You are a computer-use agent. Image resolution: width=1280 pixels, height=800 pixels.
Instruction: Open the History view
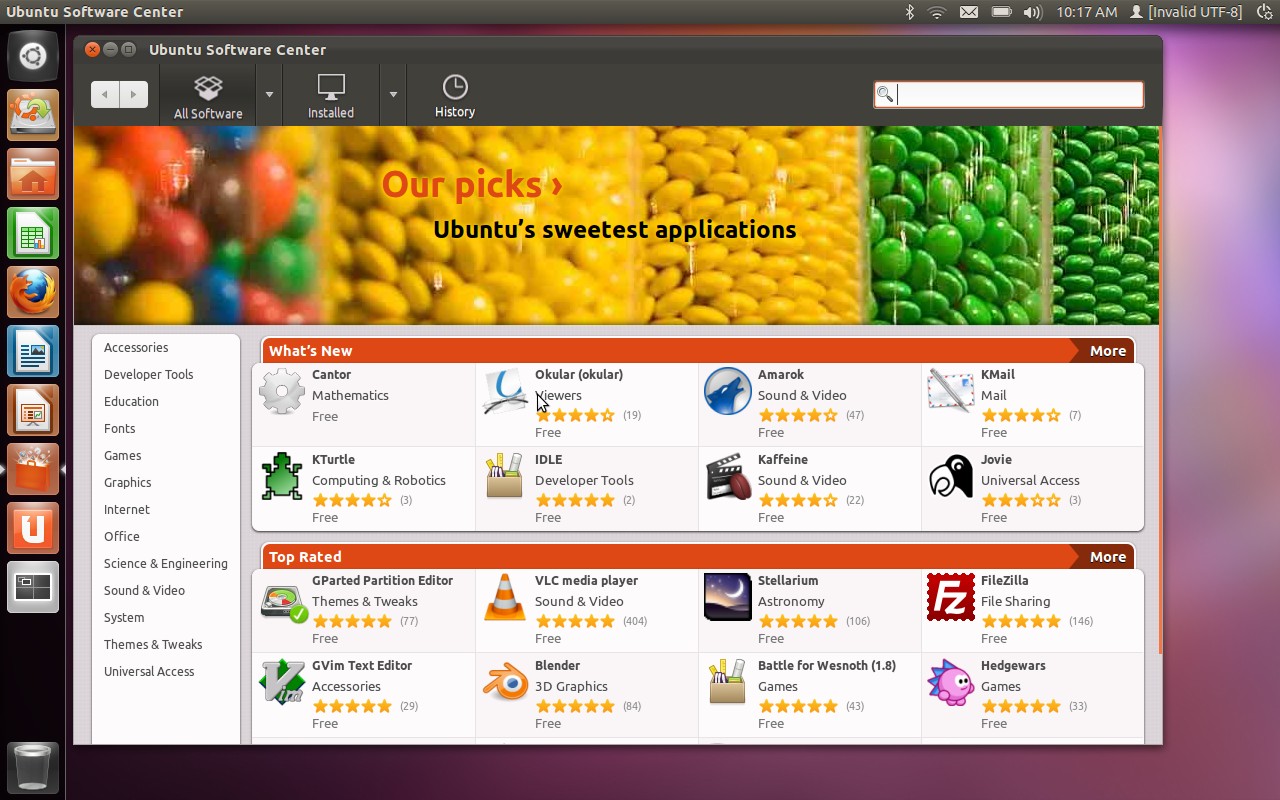[455, 96]
